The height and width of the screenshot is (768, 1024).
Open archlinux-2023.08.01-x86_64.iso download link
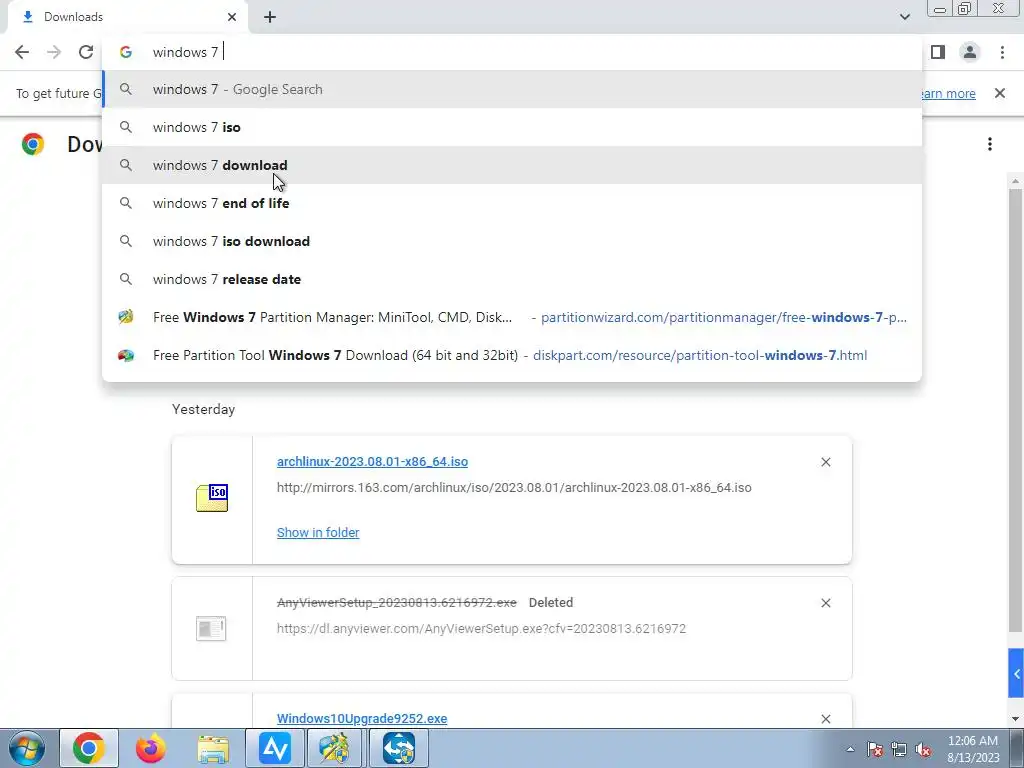372,462
